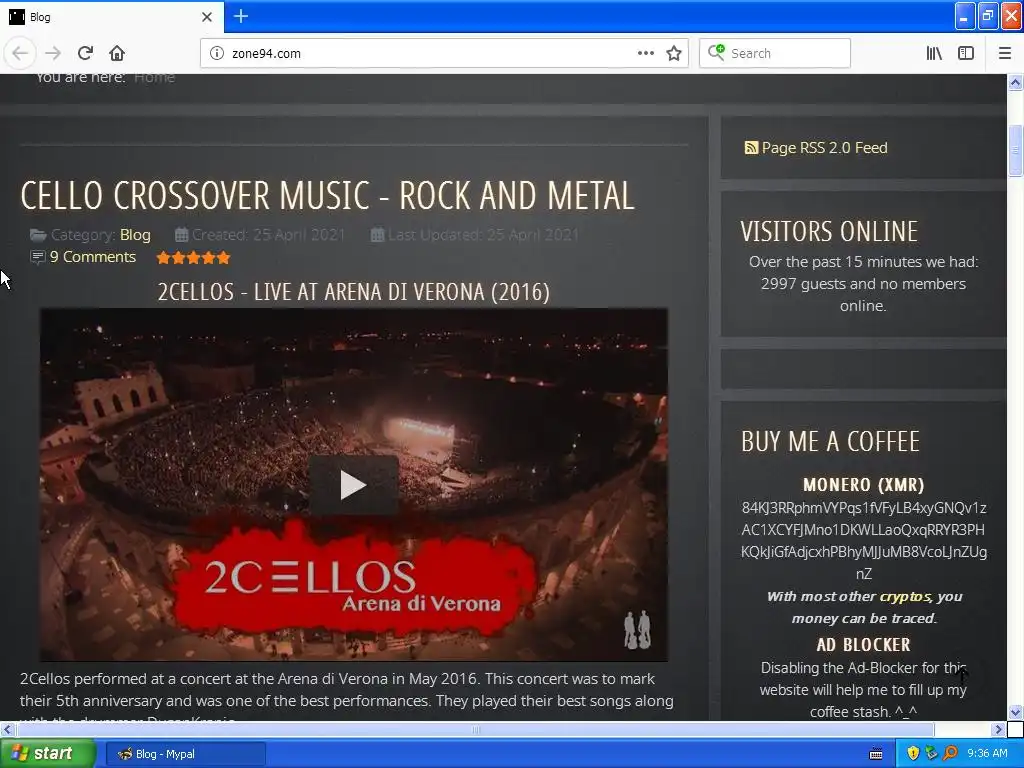
Task: Click the 9:36 AM system clock
Action: pos(987,754)
